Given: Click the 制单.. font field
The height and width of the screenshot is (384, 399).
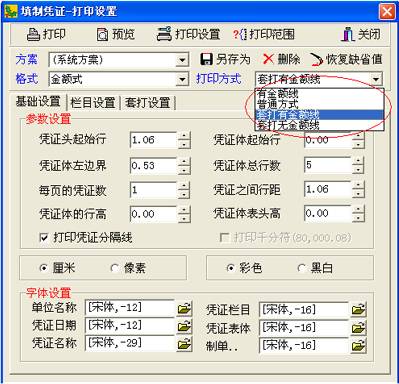Looking at the screenshot, I should point(304,345).
